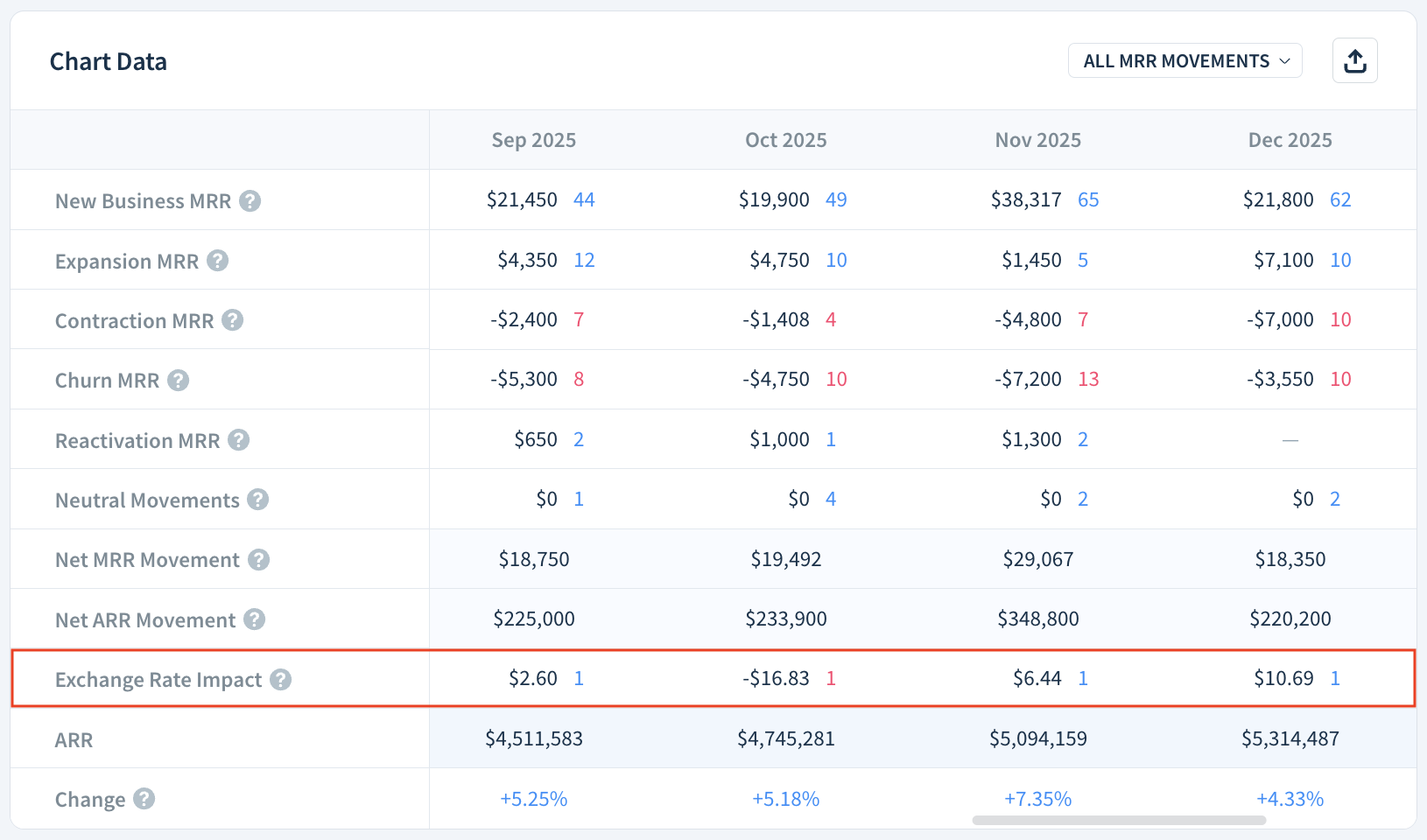Click the Net ARR Movement help icon
The height and width of the screenshot is (840, 1427).
pyautogui.click(x=254, y=619)
